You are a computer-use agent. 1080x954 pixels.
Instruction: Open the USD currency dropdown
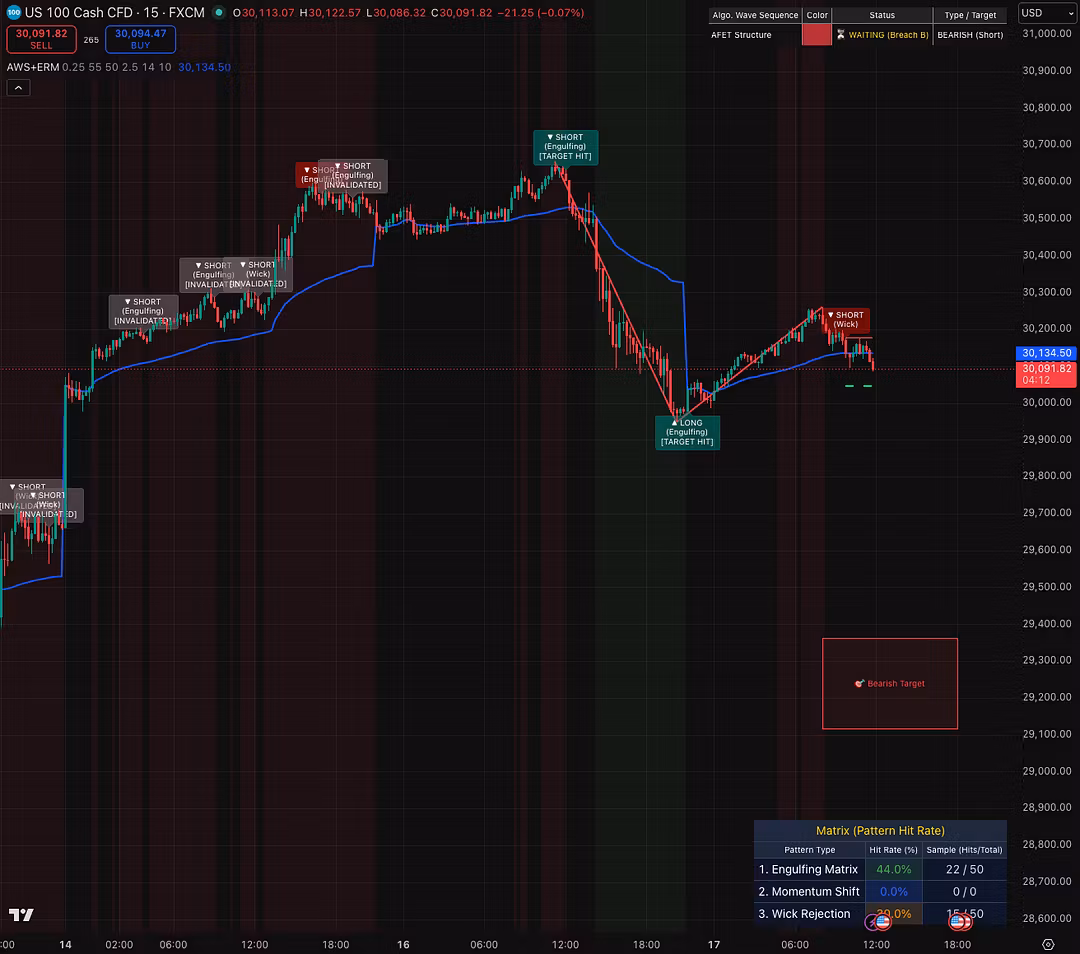[1047, 13]
